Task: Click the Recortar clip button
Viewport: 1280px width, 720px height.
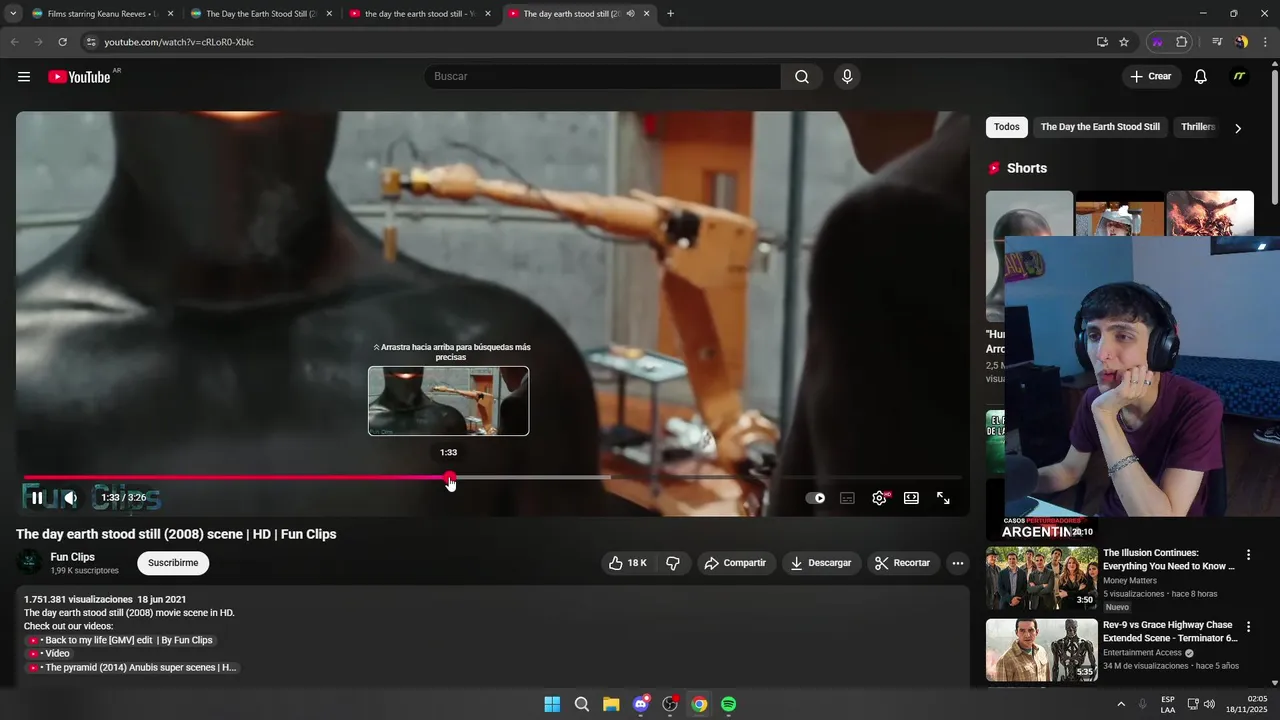Action: (903, 563)
